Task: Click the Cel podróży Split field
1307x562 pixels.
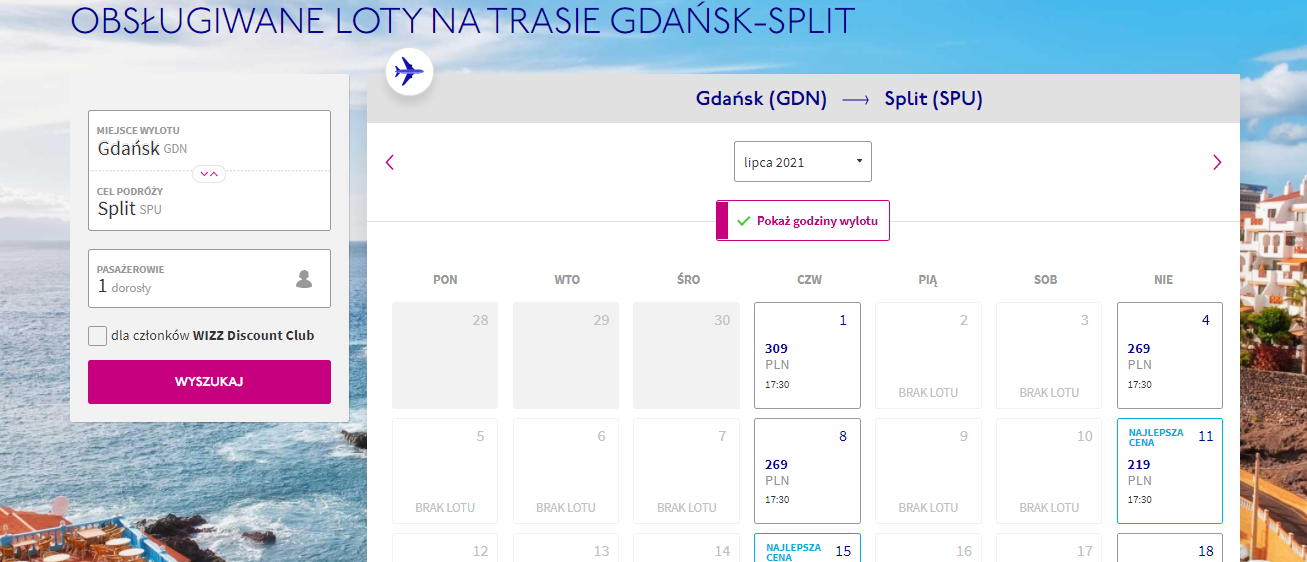Action: (x=209, y=202)
